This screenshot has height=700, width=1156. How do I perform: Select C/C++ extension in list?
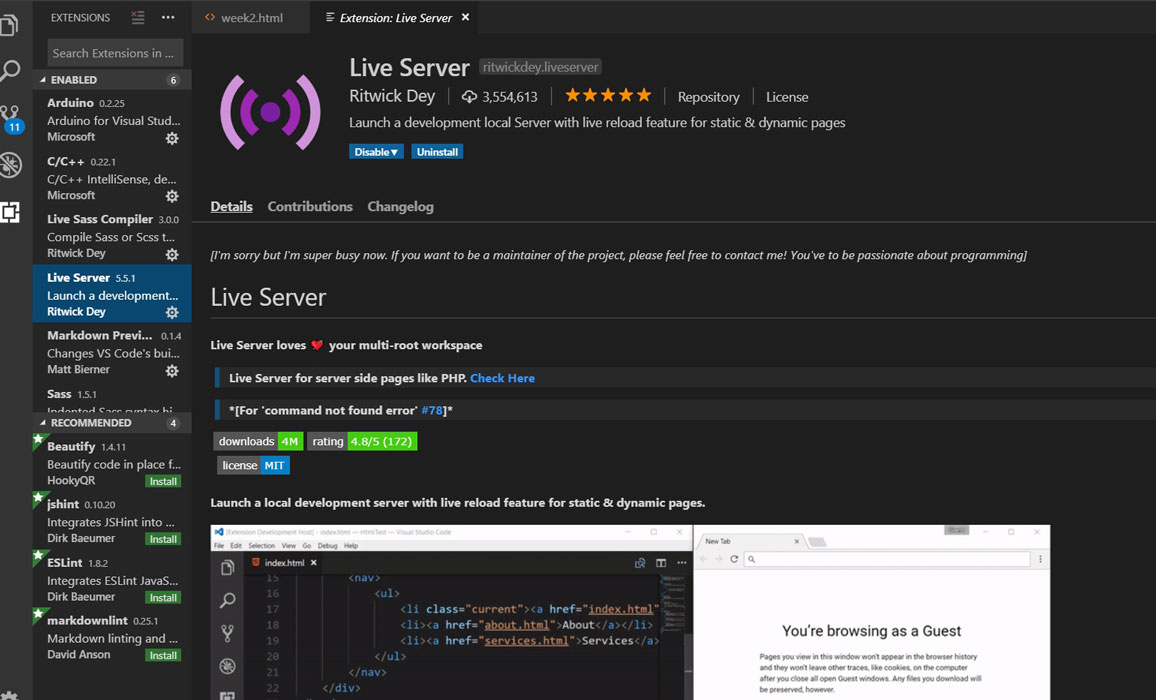(x=112, y=178)
